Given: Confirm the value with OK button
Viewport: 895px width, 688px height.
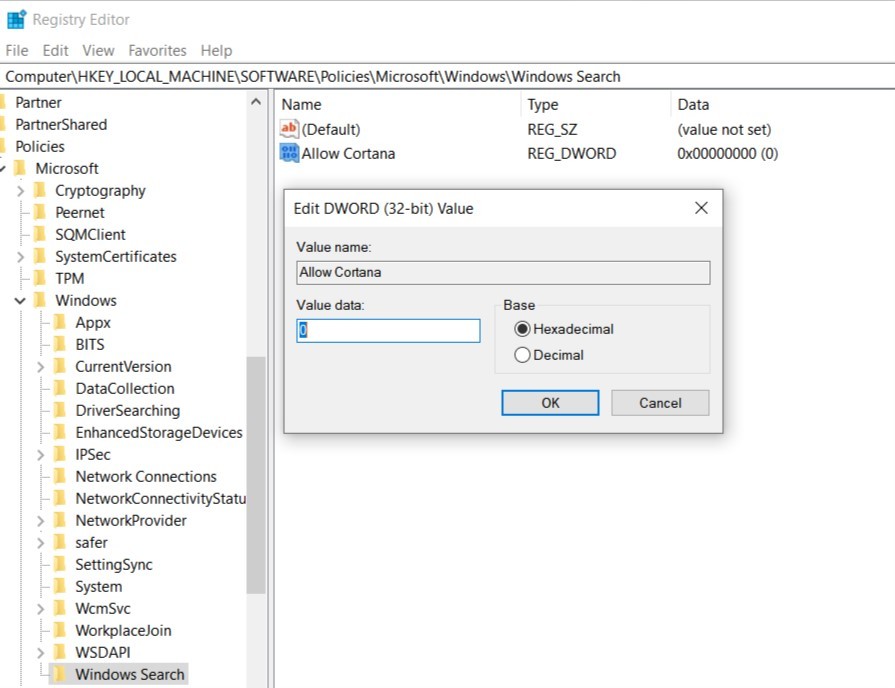Looking at the screenshot, I should click(550, 403).
